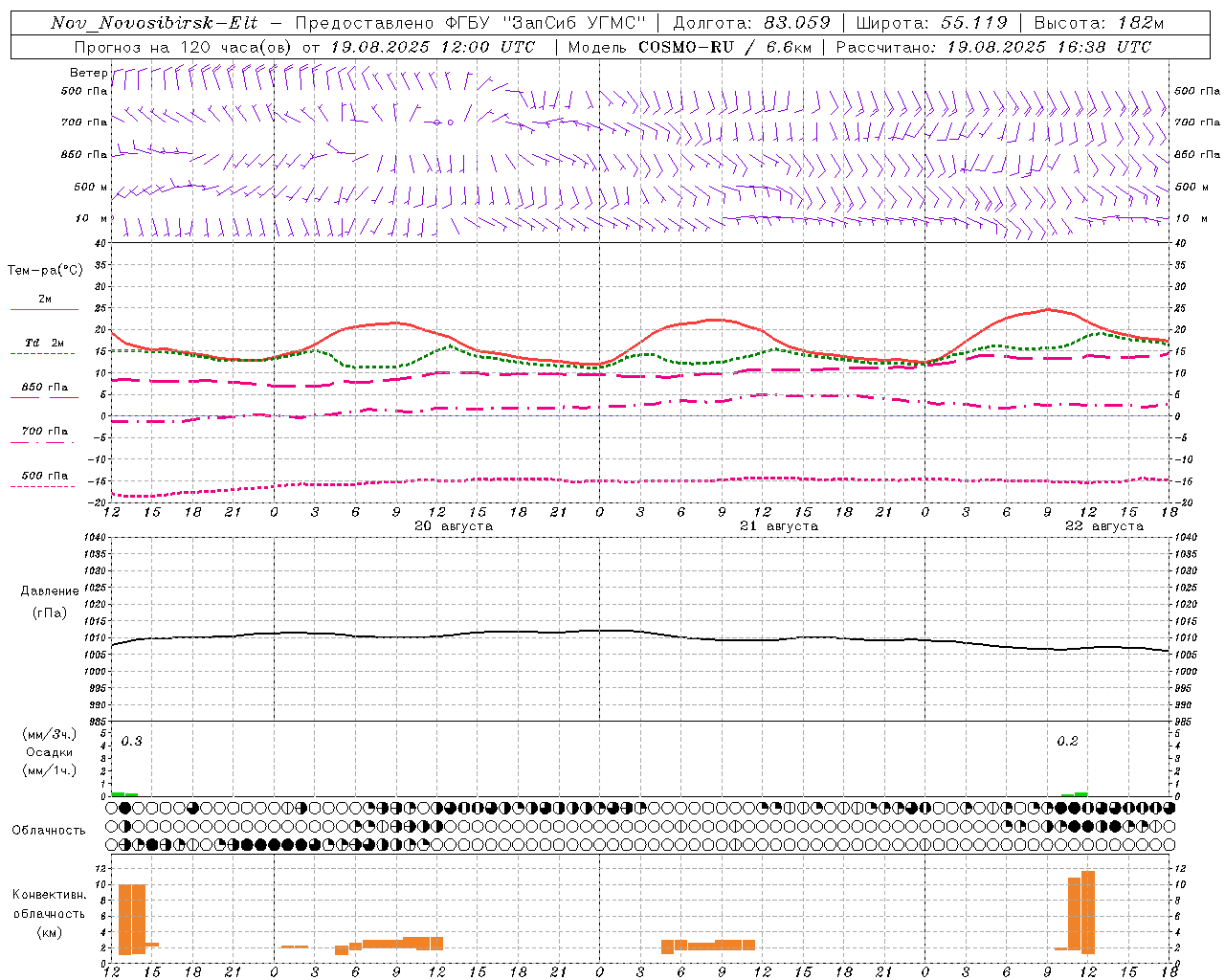Click the Ветер wind panel label
This screenshot has height=980, width=1225.
(x=88, y=73)
